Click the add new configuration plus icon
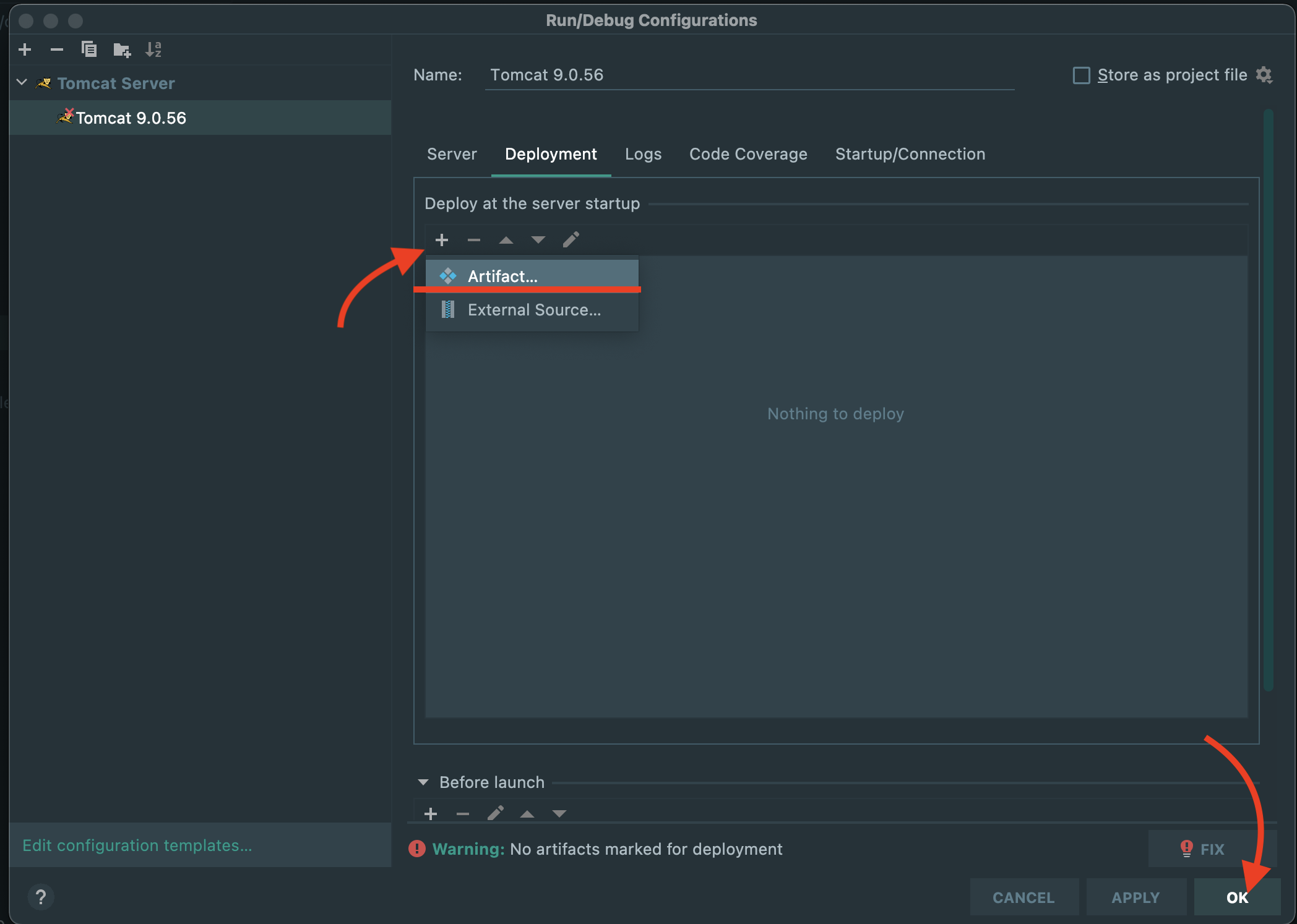This screenshot has width=1297, height=924. (25, 49)
